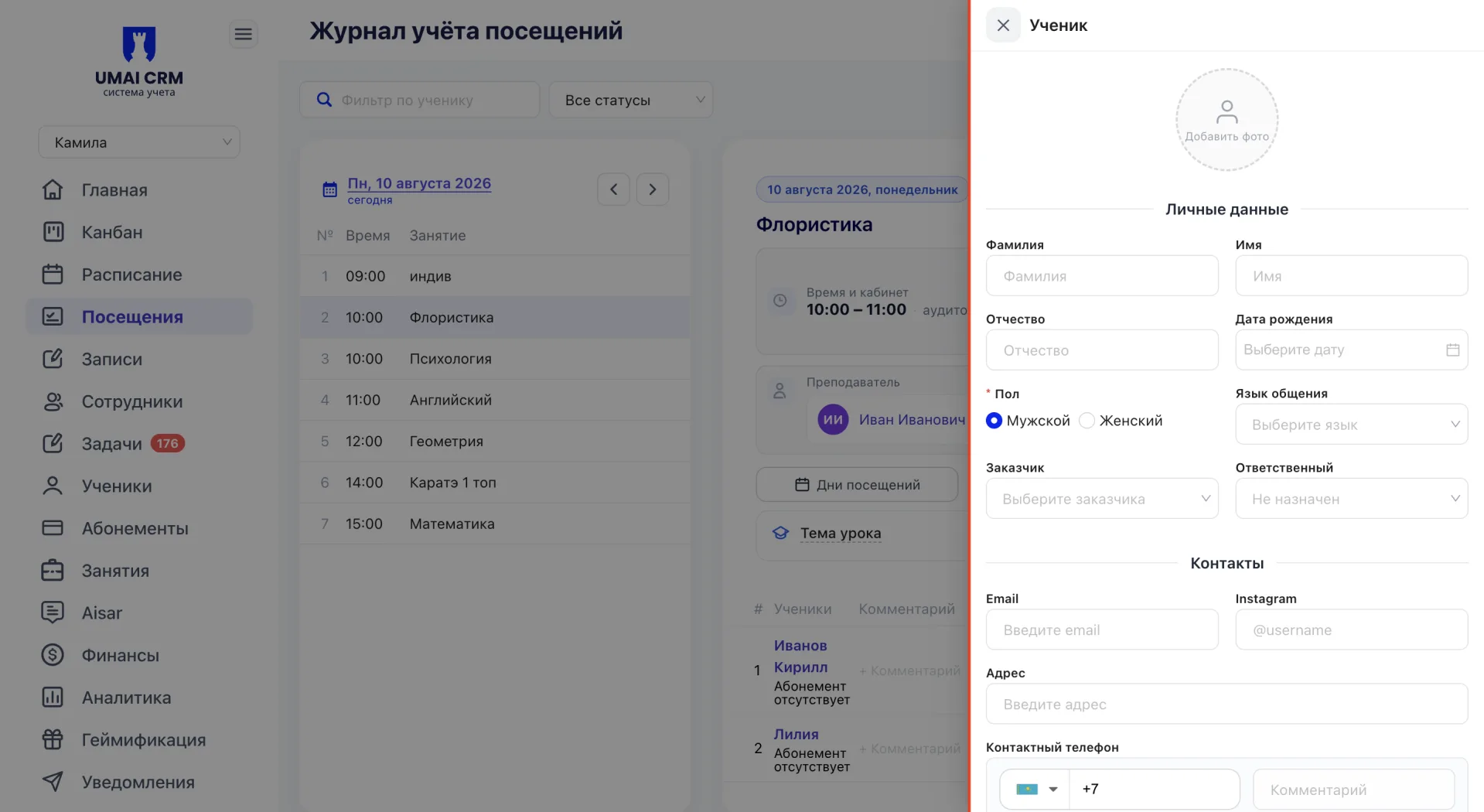Image resolution: width=1484 pixels, height=812 pixels.
Task: Click the Уведомления paper plane icon
Action: tap(53, 782)
